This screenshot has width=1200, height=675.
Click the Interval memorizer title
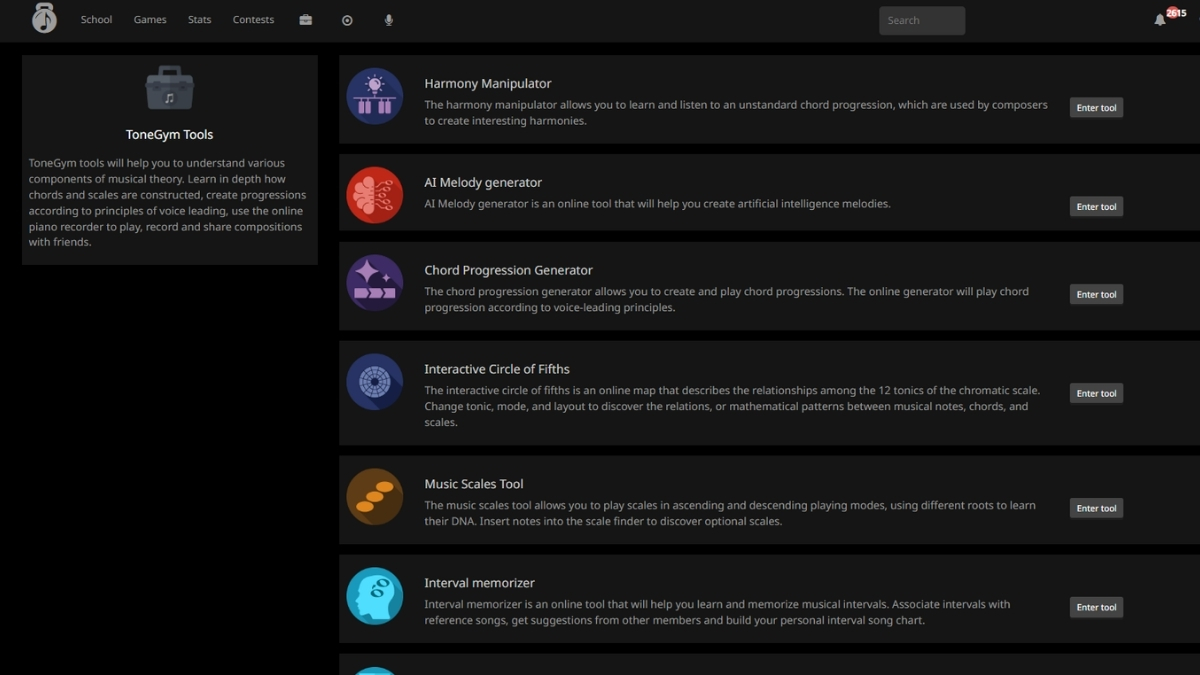pos(479,583)
